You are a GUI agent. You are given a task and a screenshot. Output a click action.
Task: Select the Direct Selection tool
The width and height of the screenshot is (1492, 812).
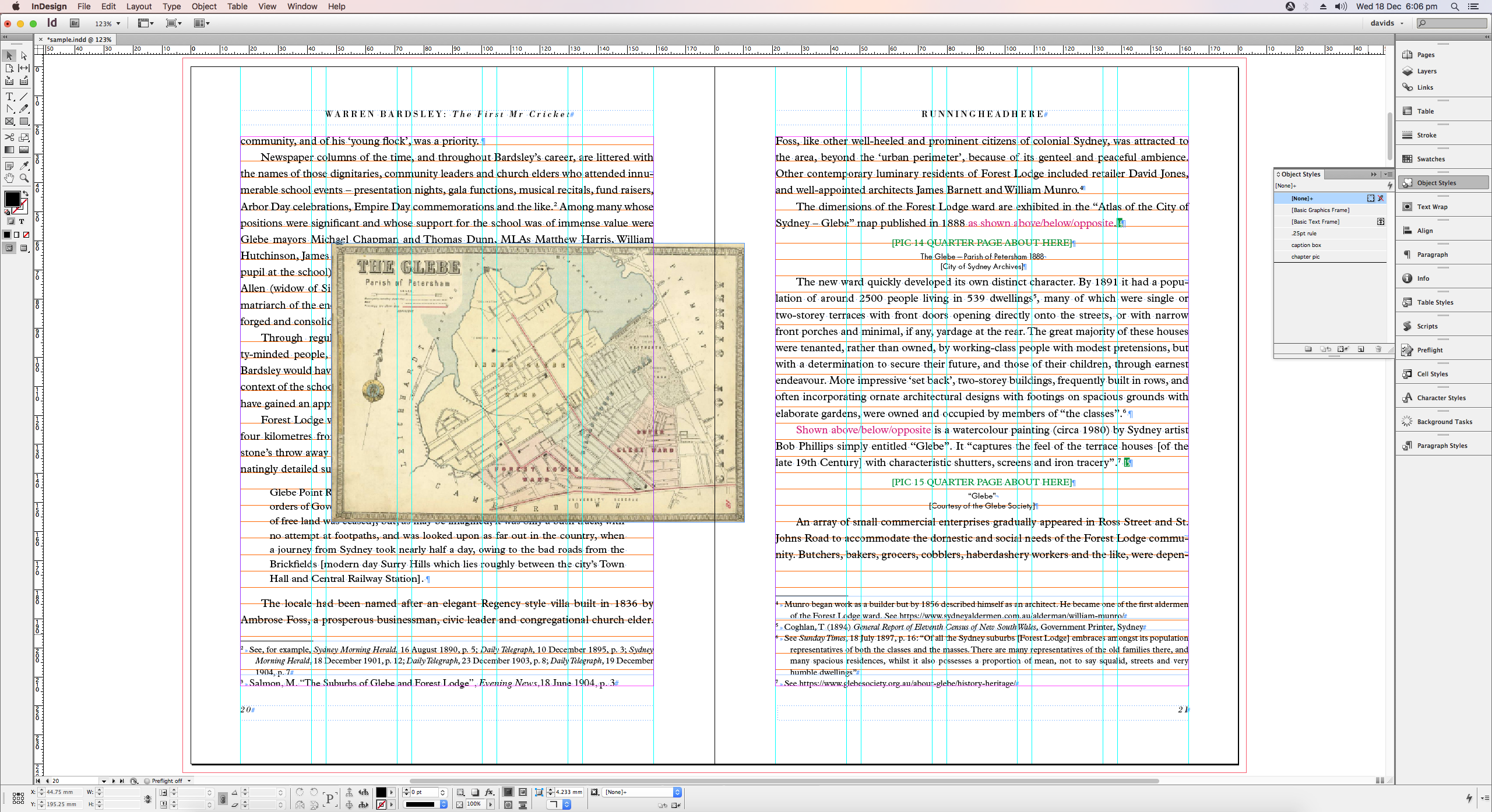[x=24, y=56]
